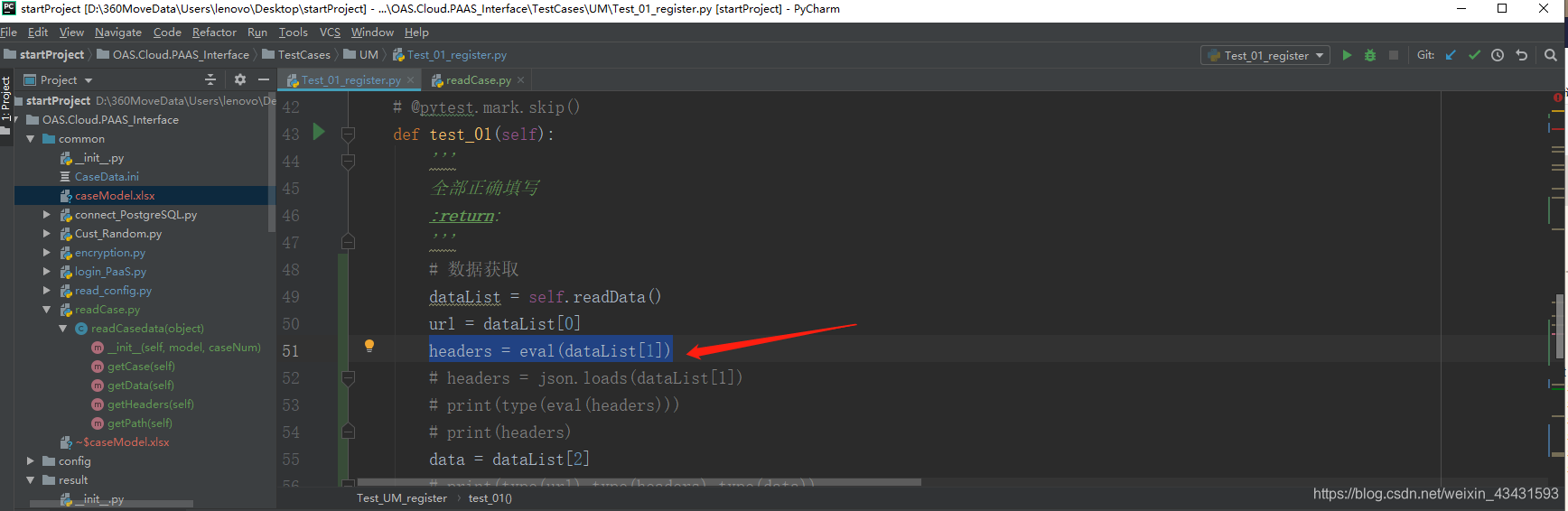The image size is (1568, 511).
Task: Collapse the common folder
Action: pyautogui.click(x=30, y=139)
